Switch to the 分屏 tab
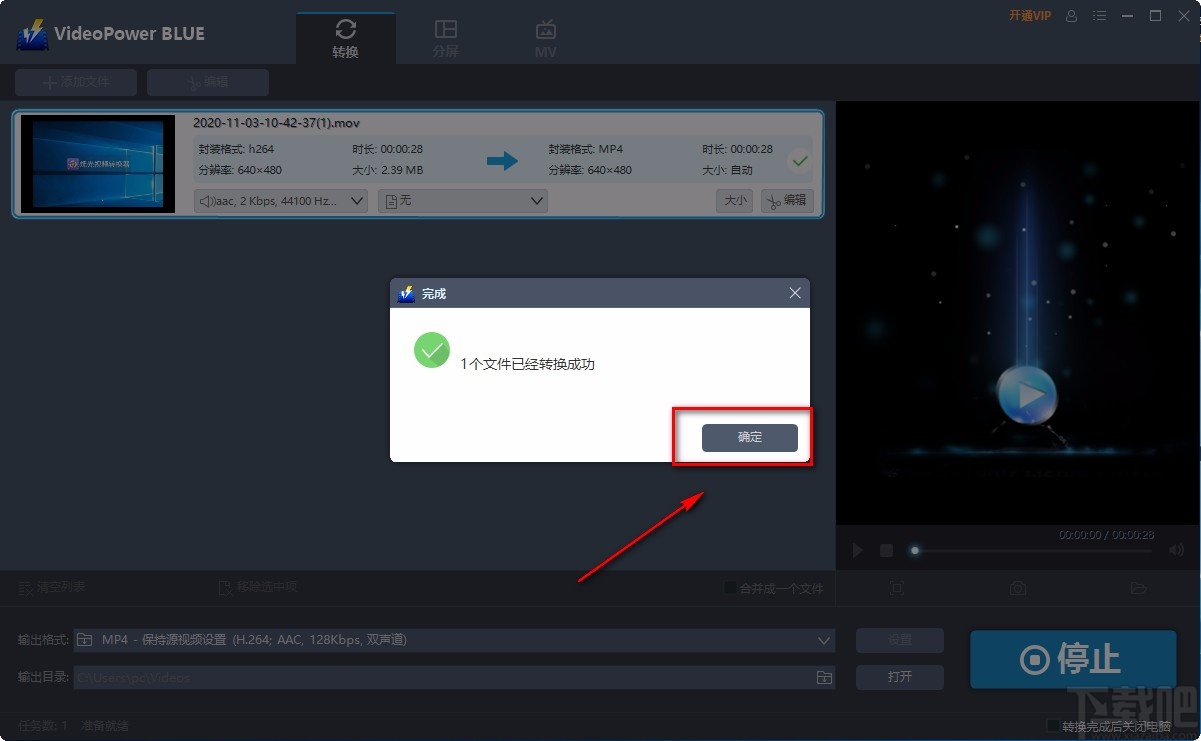 pyautogui.click(x=446, y=37)
